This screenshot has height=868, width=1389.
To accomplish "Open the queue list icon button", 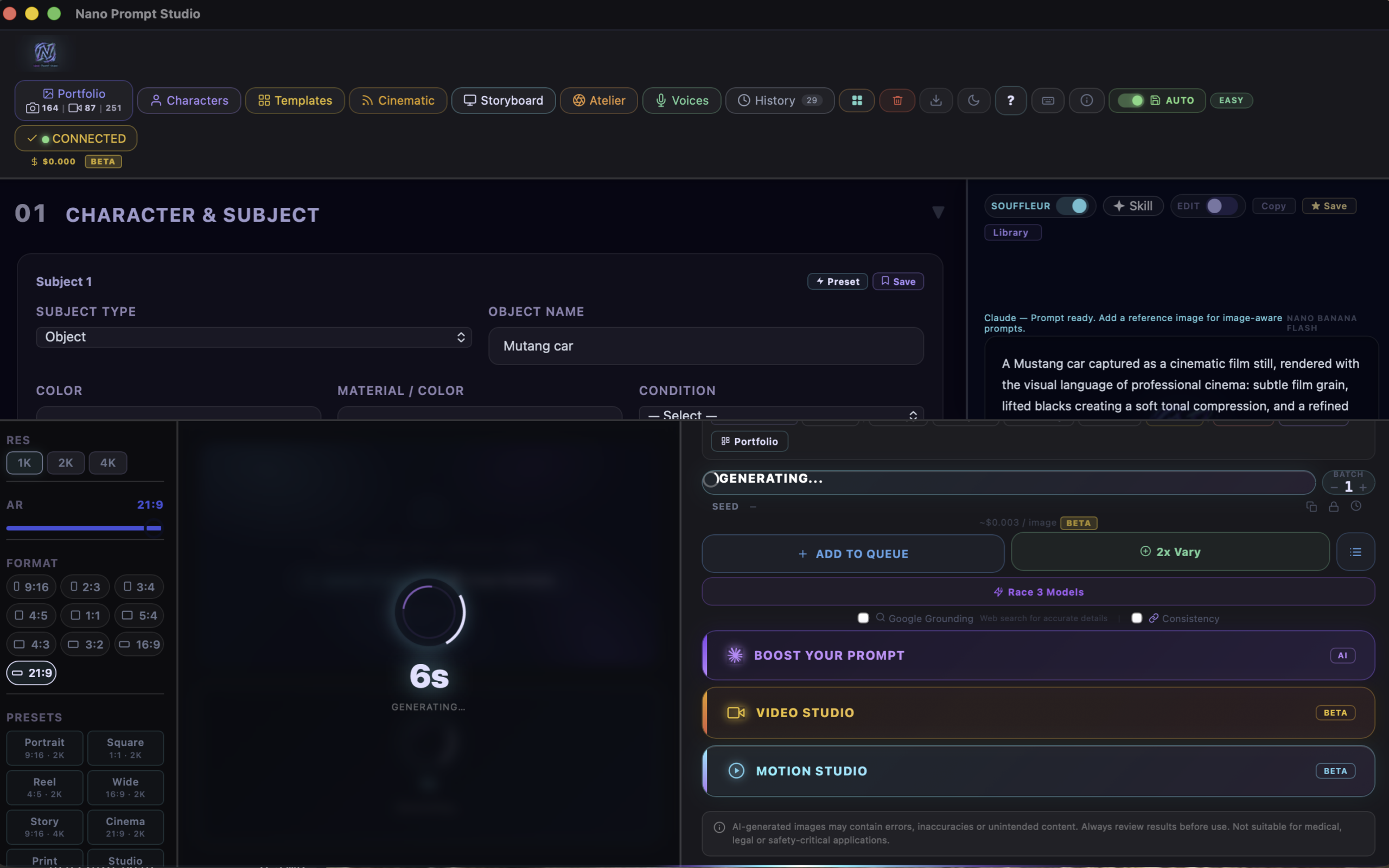I will pyautogui.click(x=1355, y=552).
